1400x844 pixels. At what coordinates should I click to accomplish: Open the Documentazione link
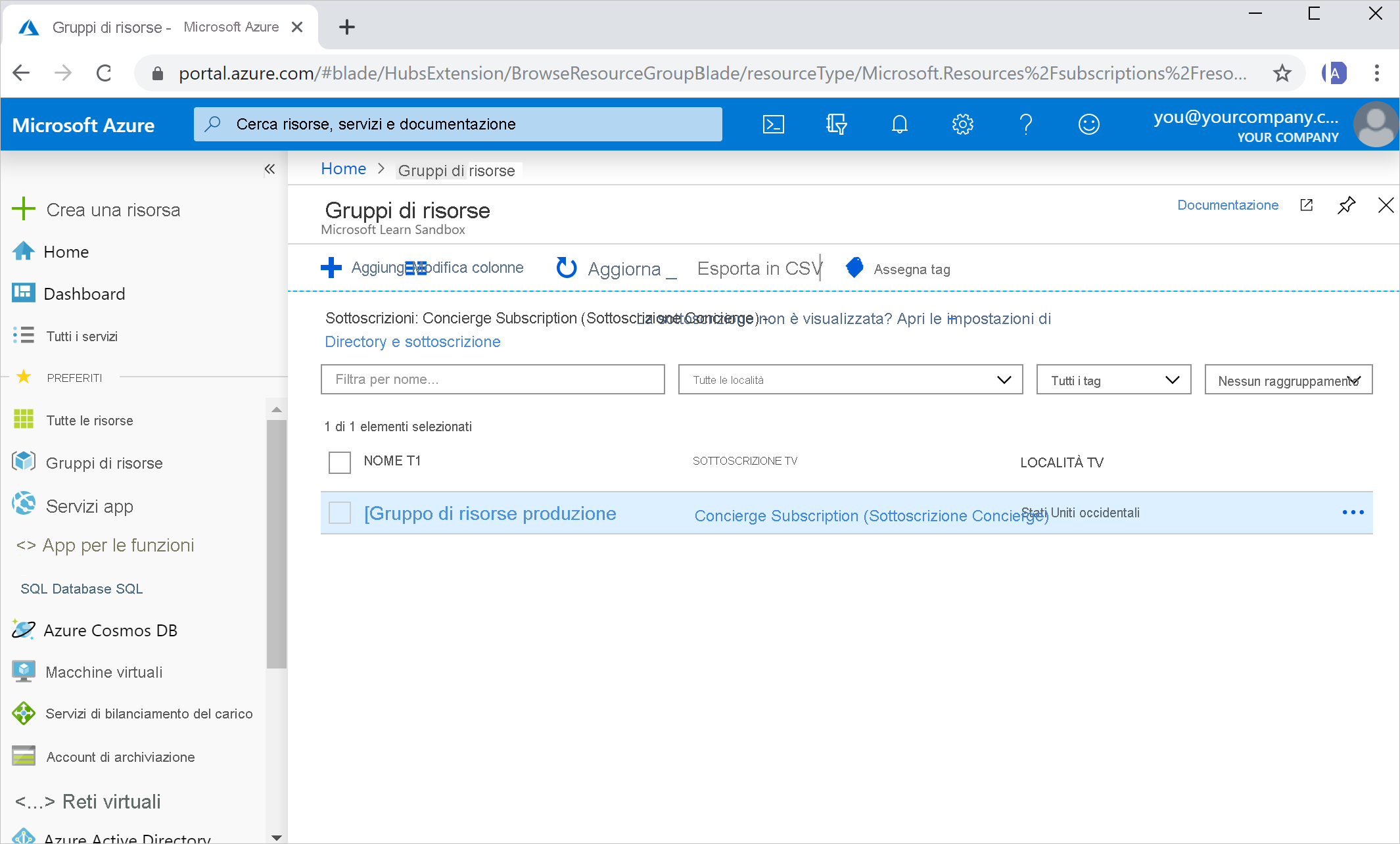(x=1228, y=205)
